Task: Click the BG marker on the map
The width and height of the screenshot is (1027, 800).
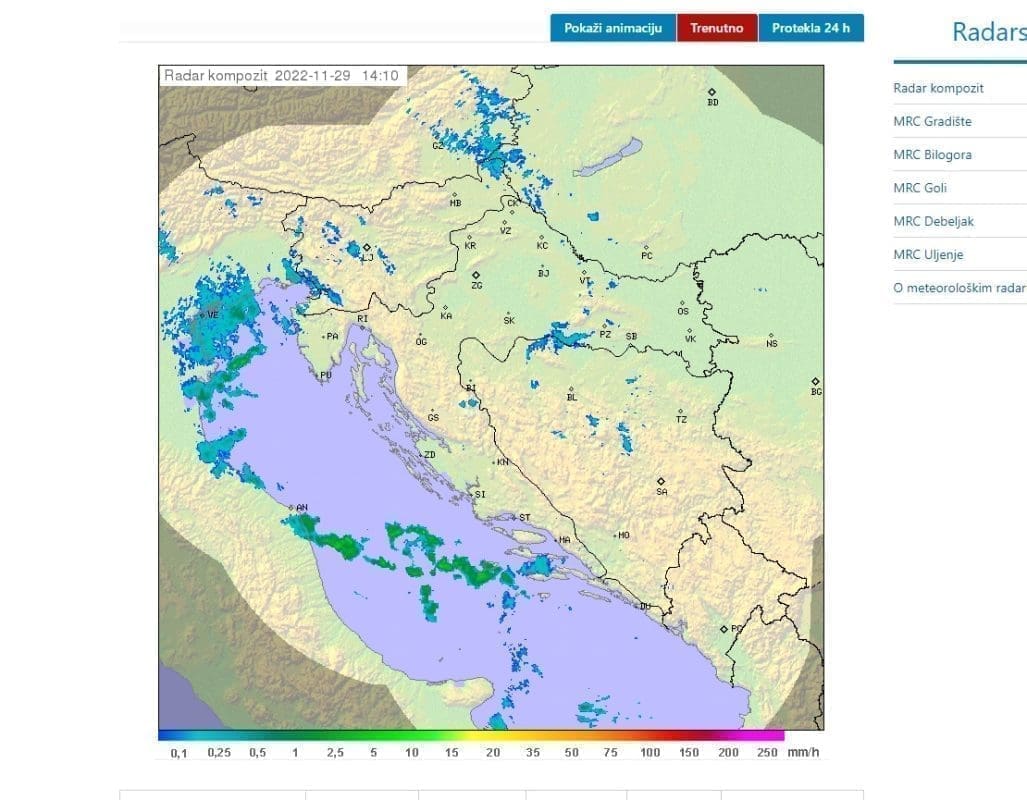Action: click(816, 382)
